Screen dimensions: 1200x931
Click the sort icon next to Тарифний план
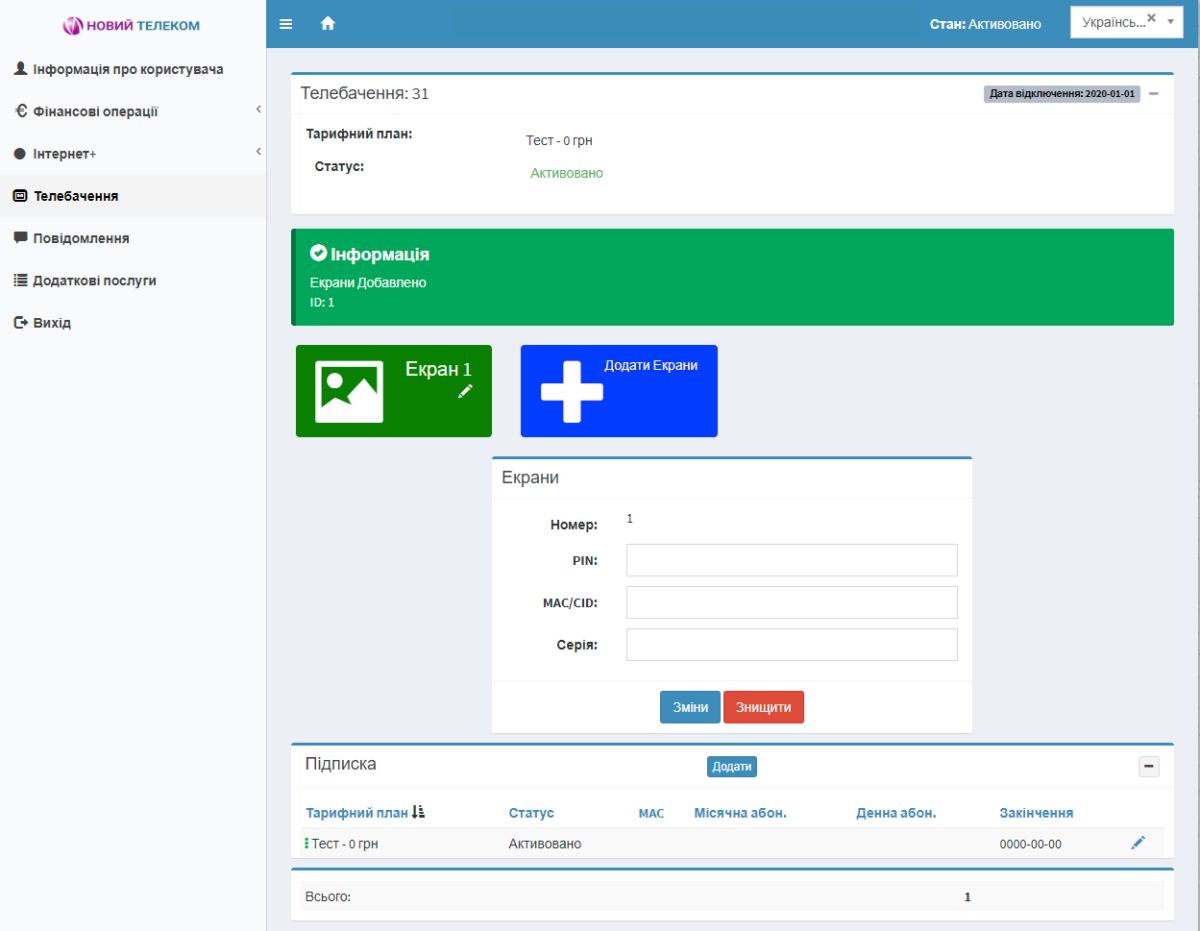point(418,812)
